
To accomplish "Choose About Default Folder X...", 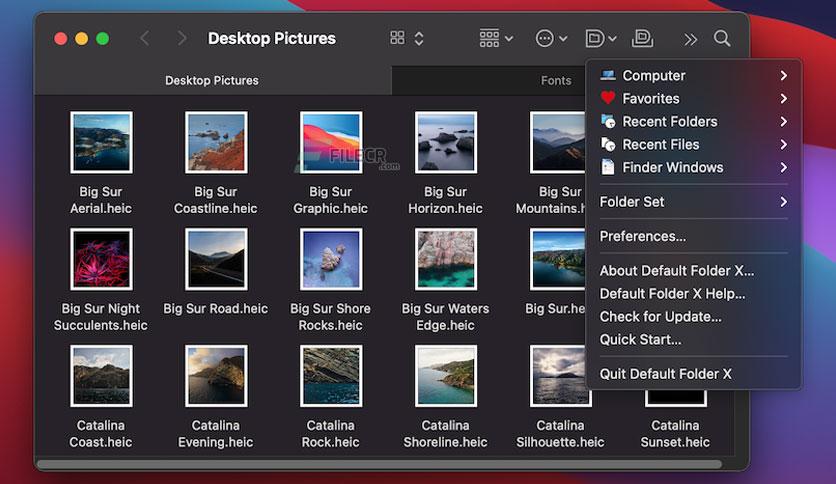I will 693,271.
